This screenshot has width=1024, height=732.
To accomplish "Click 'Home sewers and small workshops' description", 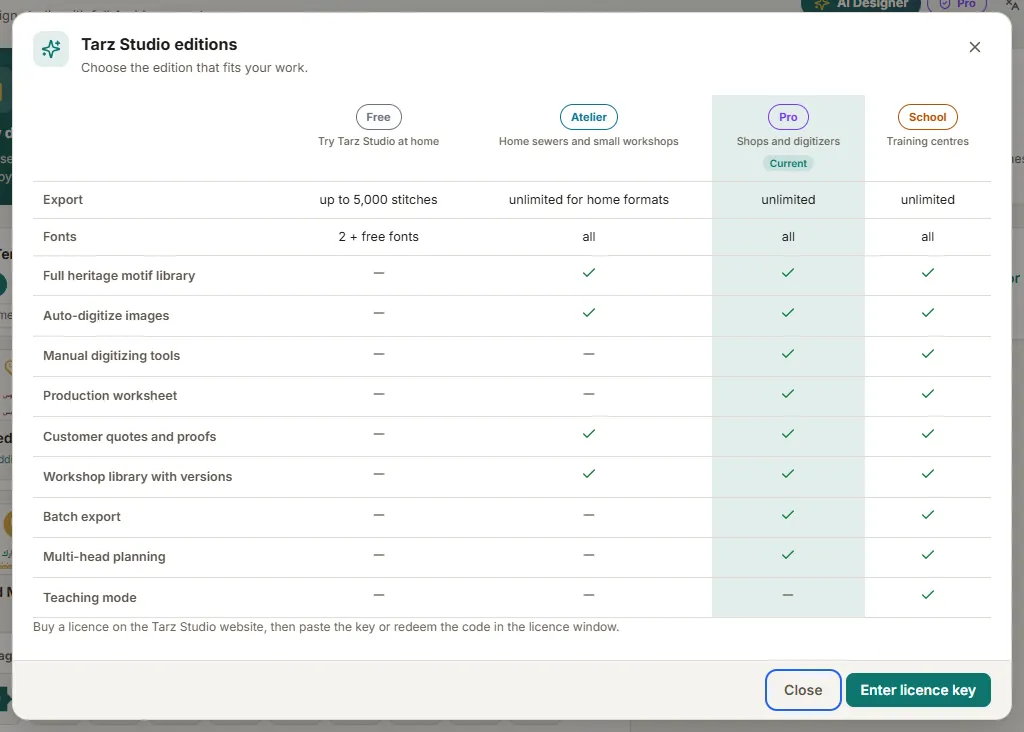I will coord(588,141).
